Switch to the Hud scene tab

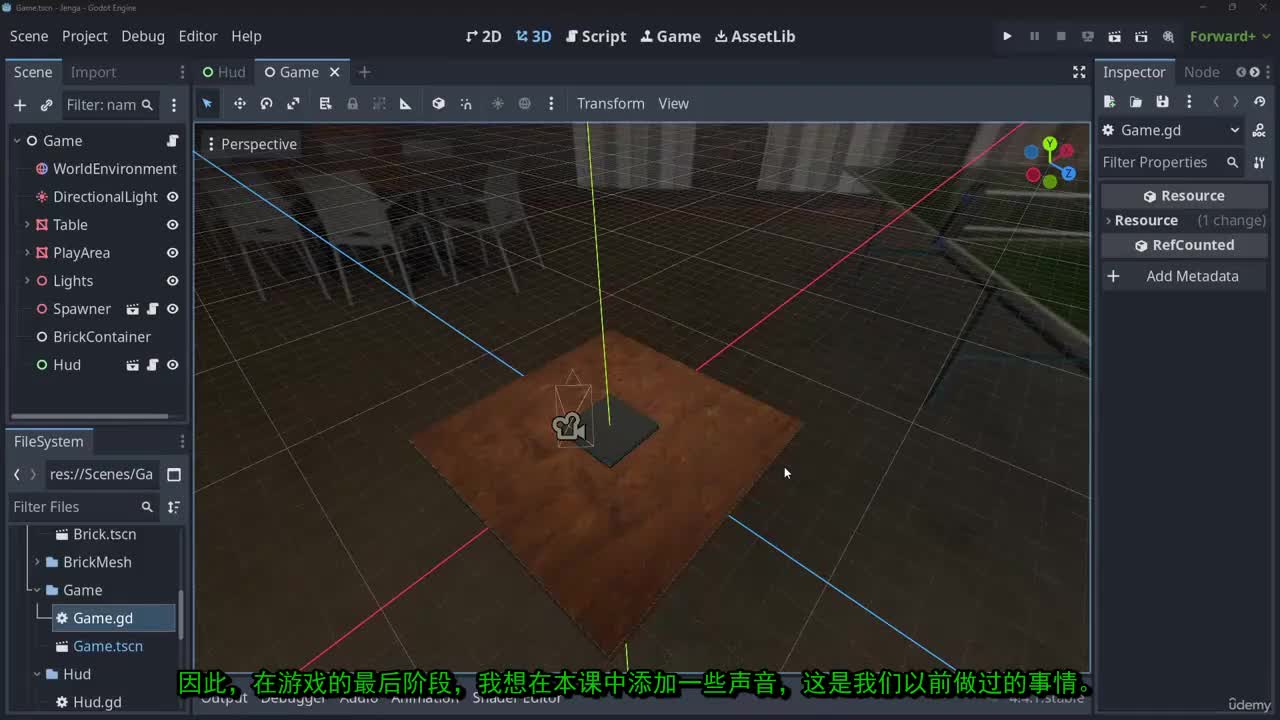point(224,72)
